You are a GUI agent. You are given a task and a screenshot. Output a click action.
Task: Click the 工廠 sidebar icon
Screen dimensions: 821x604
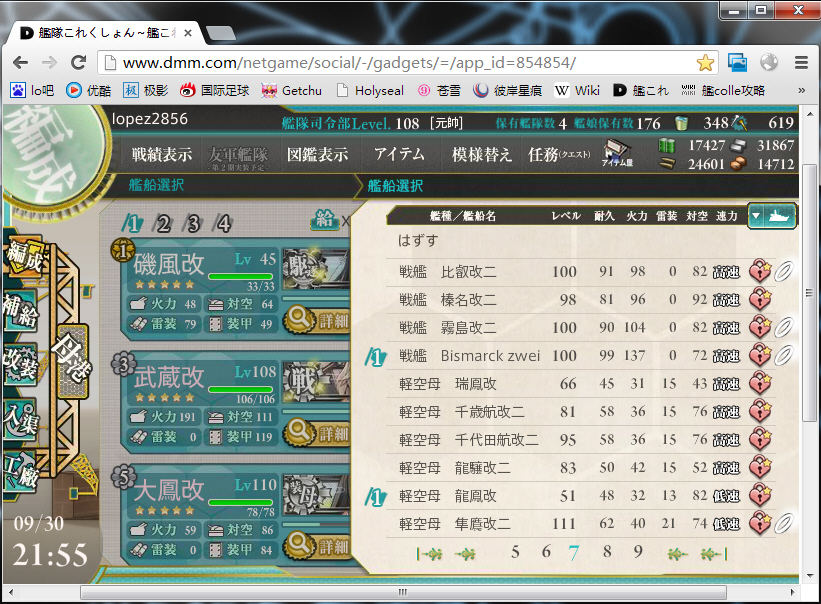pos(20,471)
